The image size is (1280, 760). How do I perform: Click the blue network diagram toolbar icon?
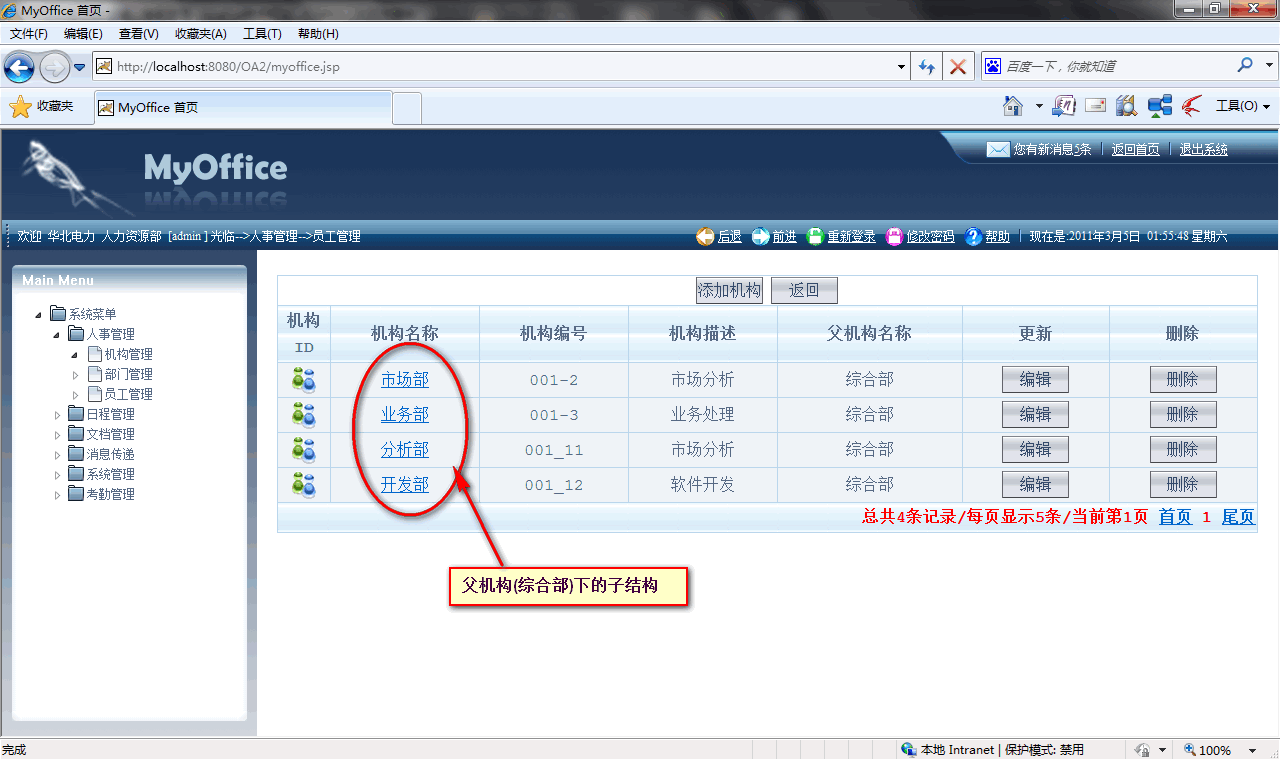[1160, 105]
